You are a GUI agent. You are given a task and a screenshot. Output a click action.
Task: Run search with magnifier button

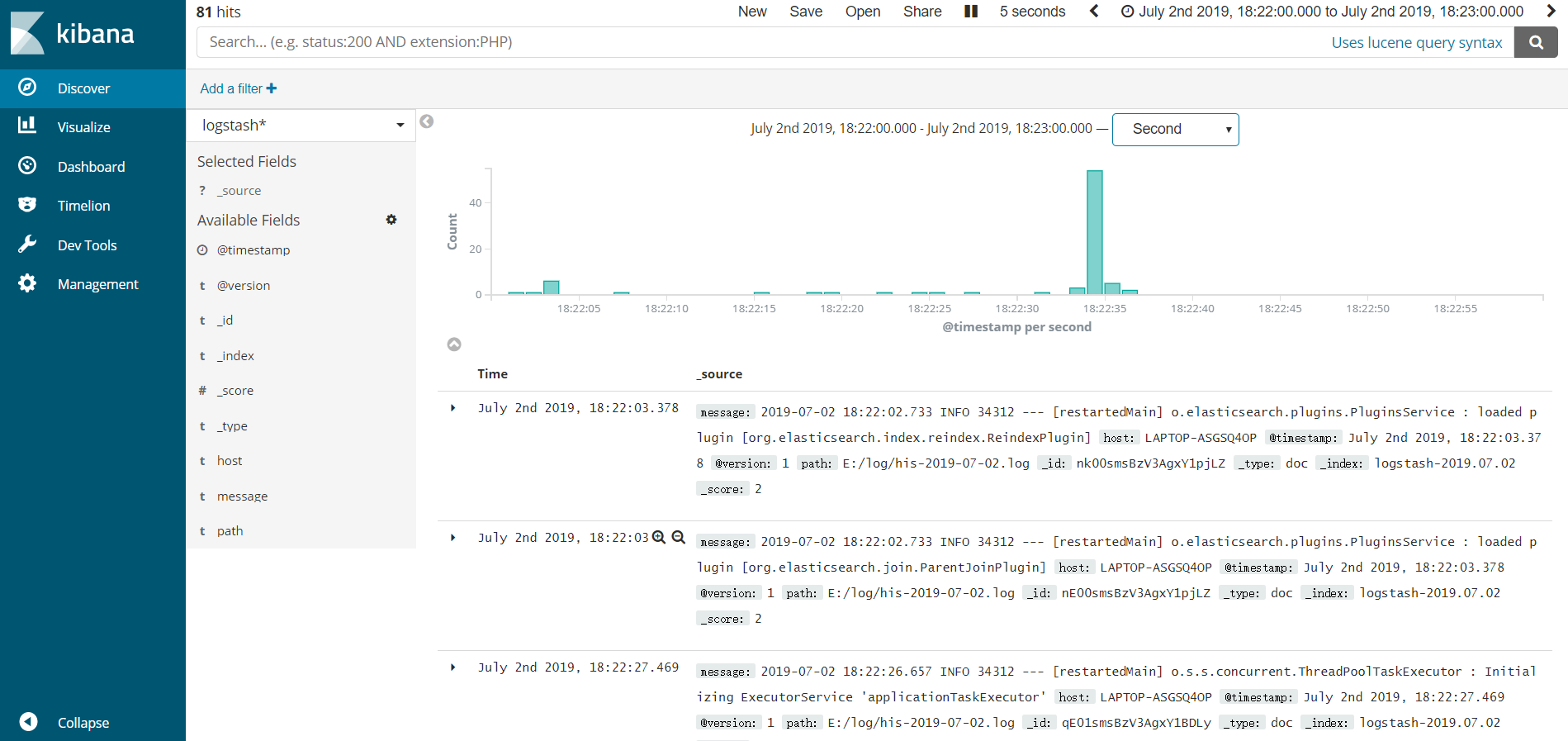[1536, 42]
